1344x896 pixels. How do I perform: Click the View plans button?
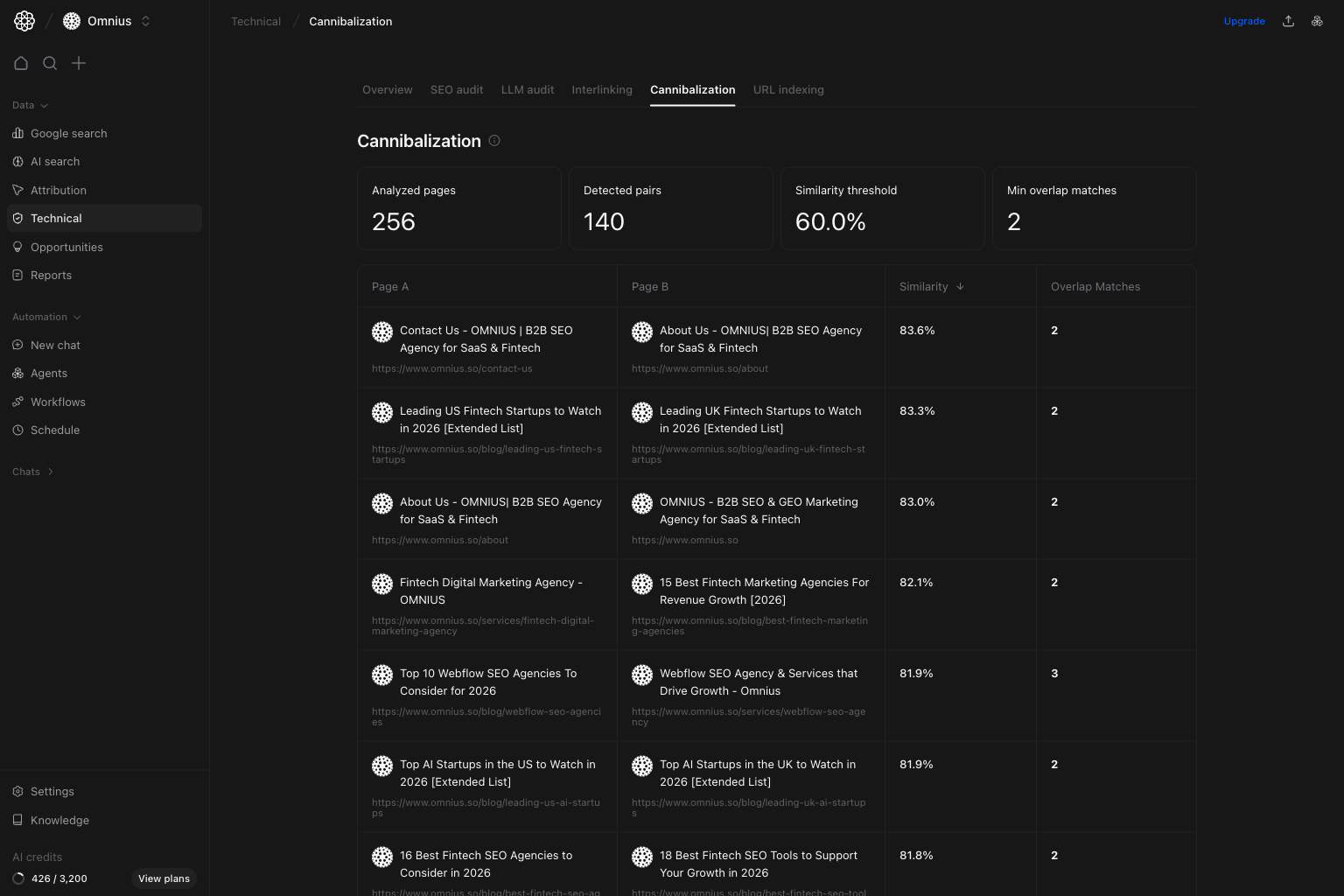pos(164,878)
